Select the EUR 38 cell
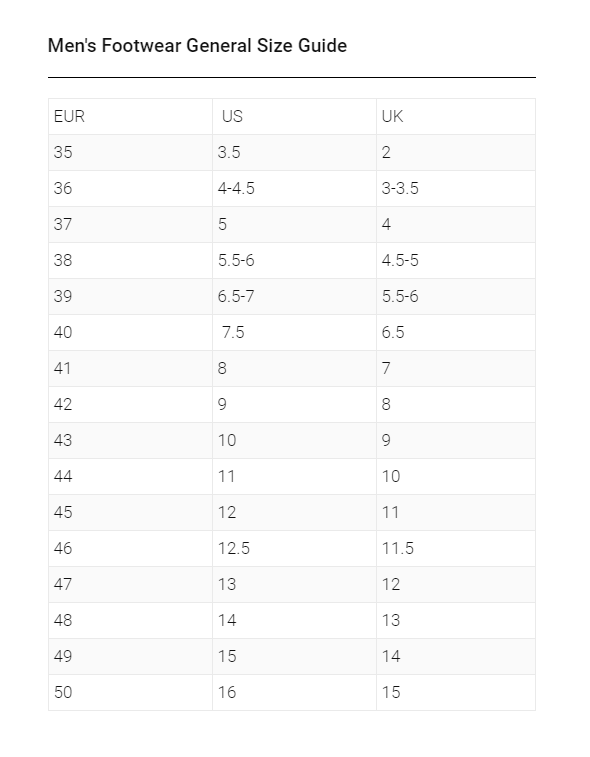Screen dimensions: 590x757 (x=130, y=261)
